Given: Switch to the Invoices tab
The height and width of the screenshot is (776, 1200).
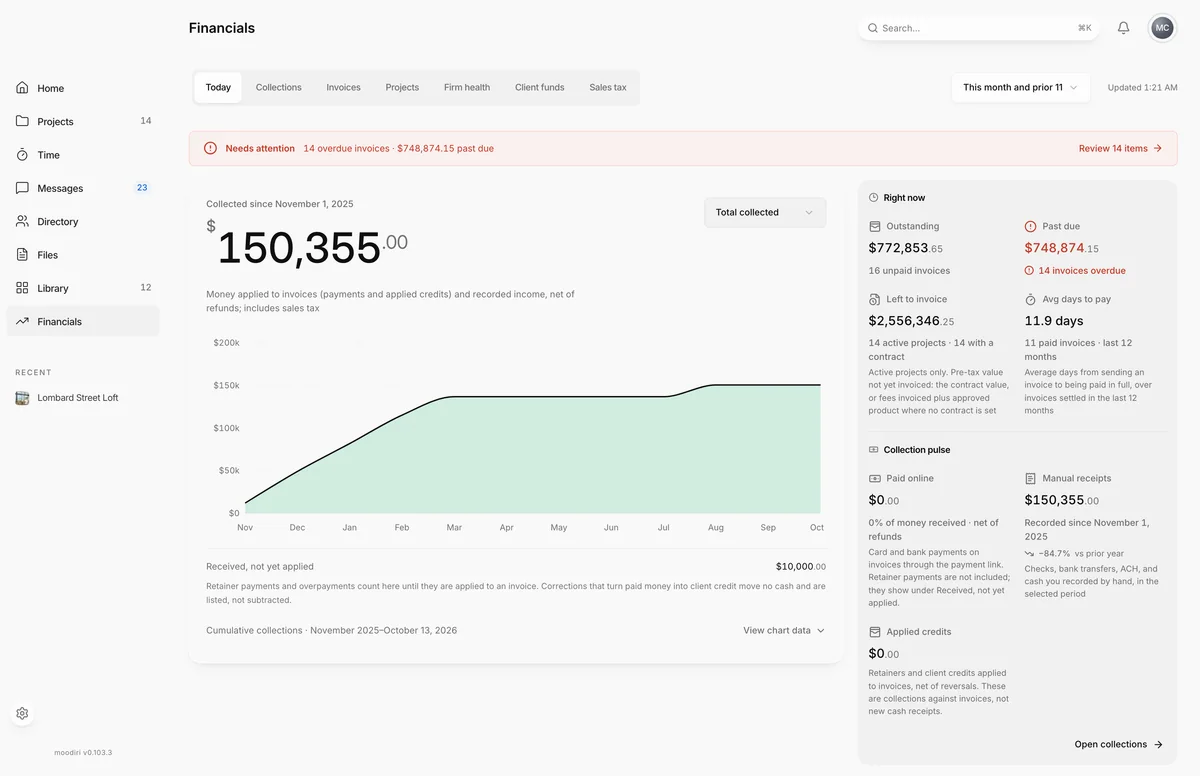Looking at the screenshot, I should [x=343, y=87].
